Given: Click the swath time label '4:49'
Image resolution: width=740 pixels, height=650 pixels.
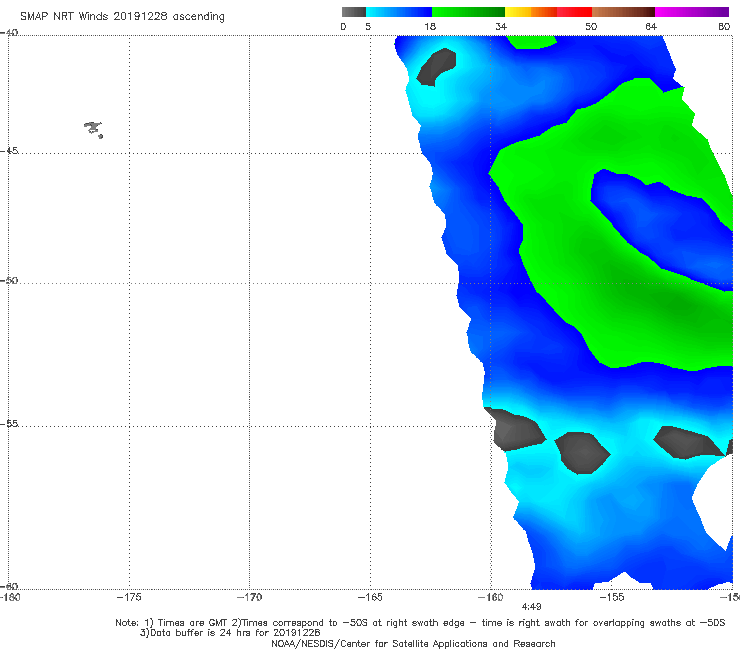Looking at the screenshot, I should point(531,607).
